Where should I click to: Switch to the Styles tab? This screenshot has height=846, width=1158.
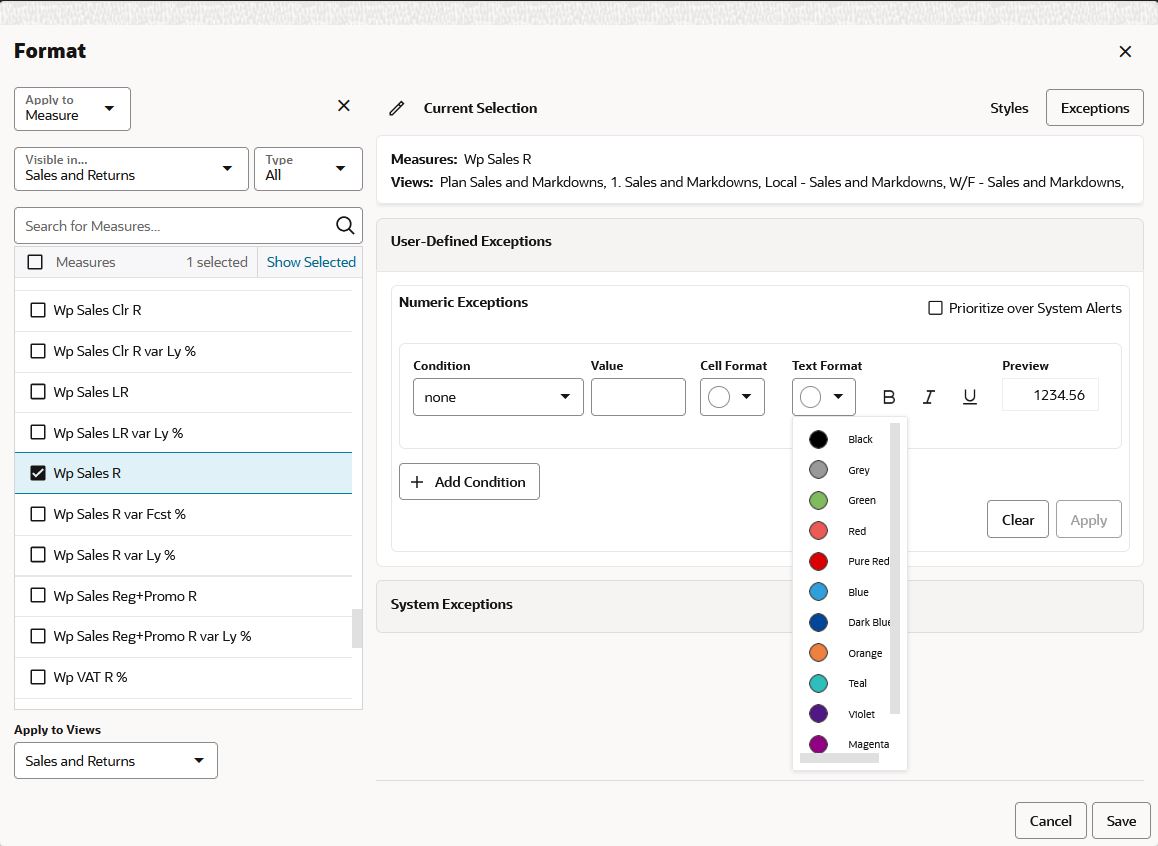(x=1009, y=109)
